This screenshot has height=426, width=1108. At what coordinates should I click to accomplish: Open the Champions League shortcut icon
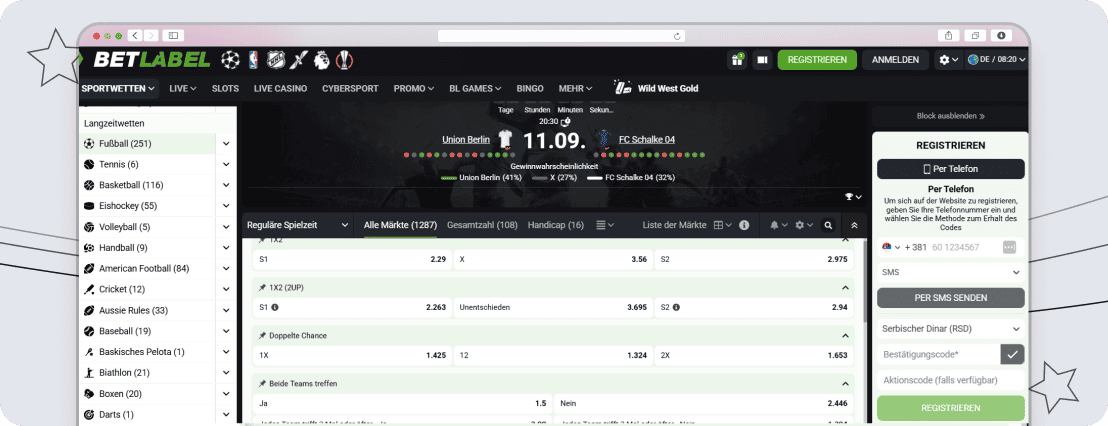click(x=230, y=60)
